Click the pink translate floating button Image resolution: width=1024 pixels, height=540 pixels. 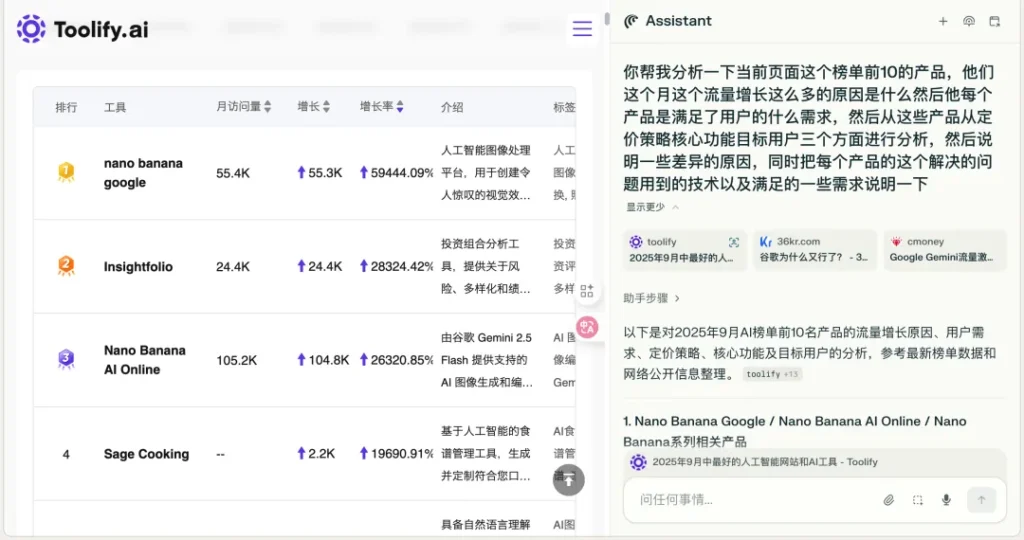coord(587,327)
